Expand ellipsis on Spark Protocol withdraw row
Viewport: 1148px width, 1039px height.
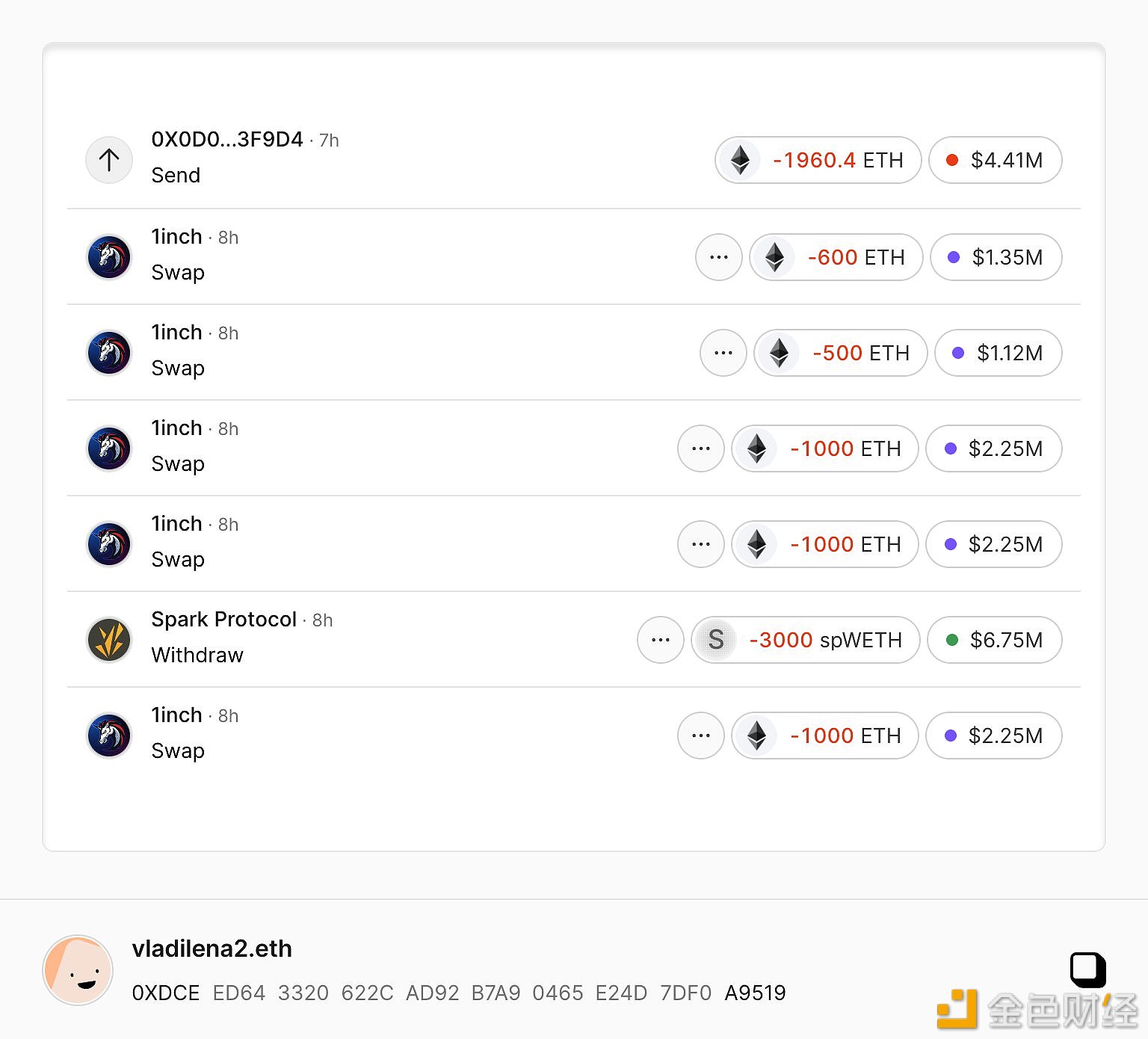(661, 640)
